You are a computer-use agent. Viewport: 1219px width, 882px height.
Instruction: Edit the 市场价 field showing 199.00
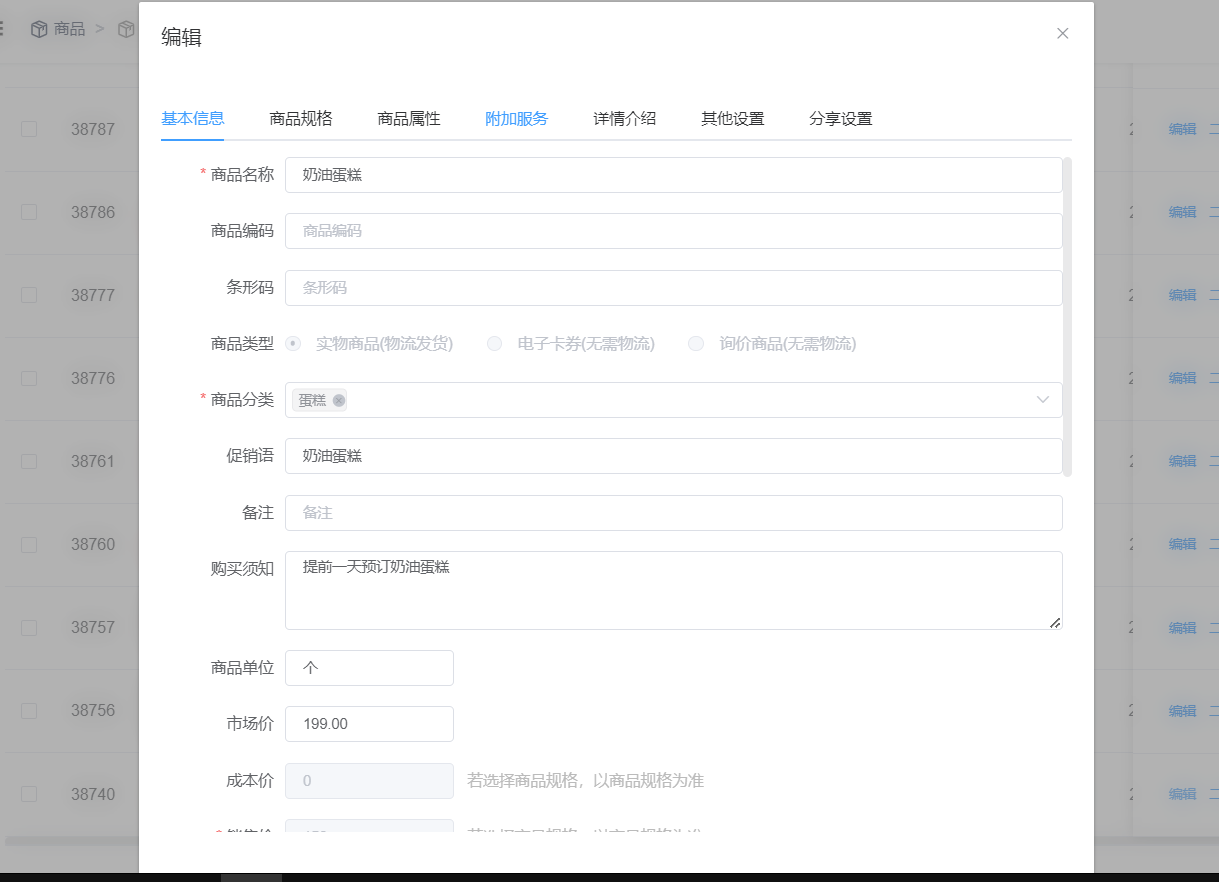click(x=369, y=724)
